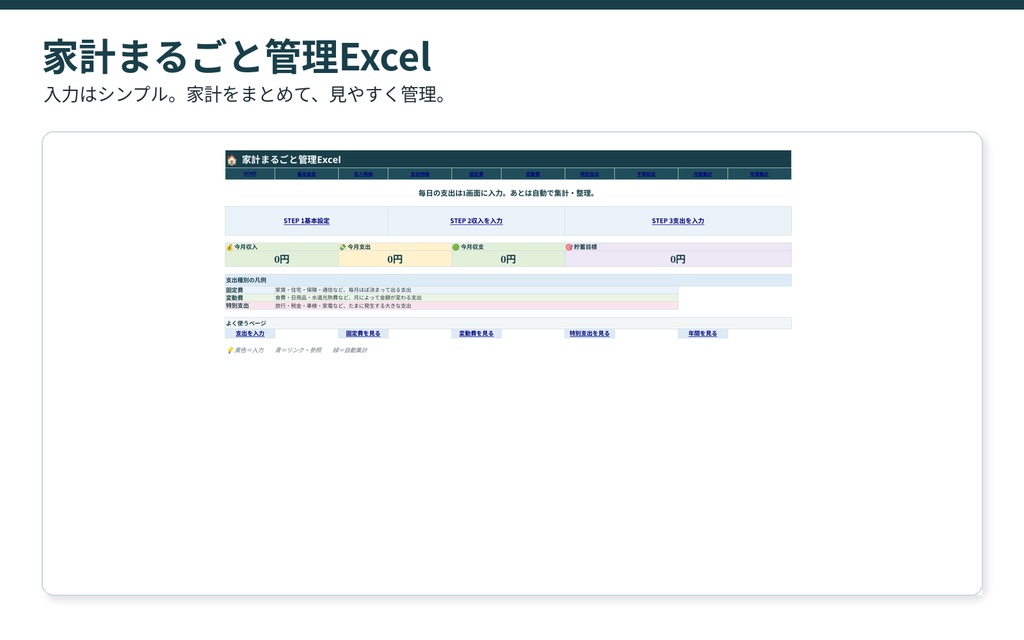Click the 食費・日用品・水道光熱費 description text
The height and width of the screenshot is (640, 1024).
tap(348, 298)
